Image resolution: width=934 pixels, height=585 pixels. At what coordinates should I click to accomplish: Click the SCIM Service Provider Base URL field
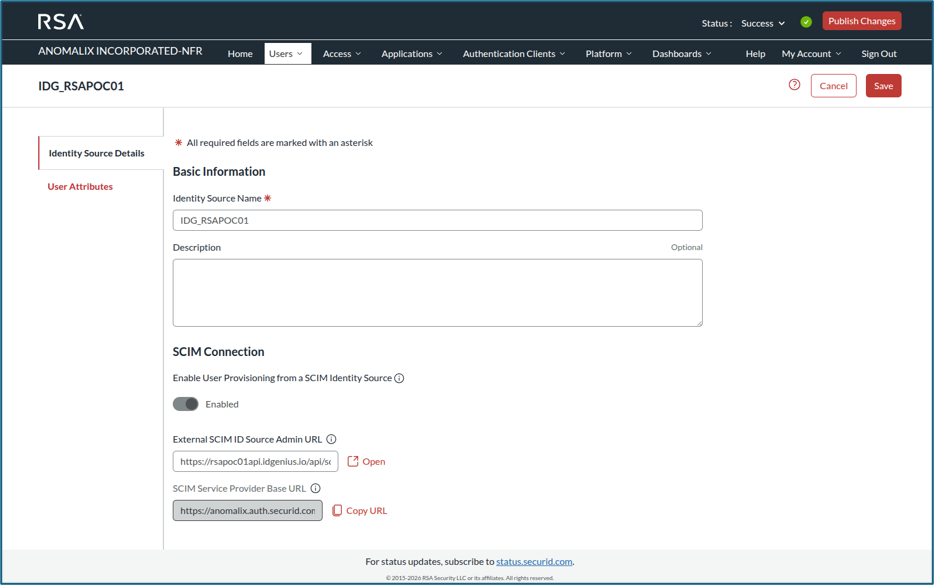click(248, 511)
